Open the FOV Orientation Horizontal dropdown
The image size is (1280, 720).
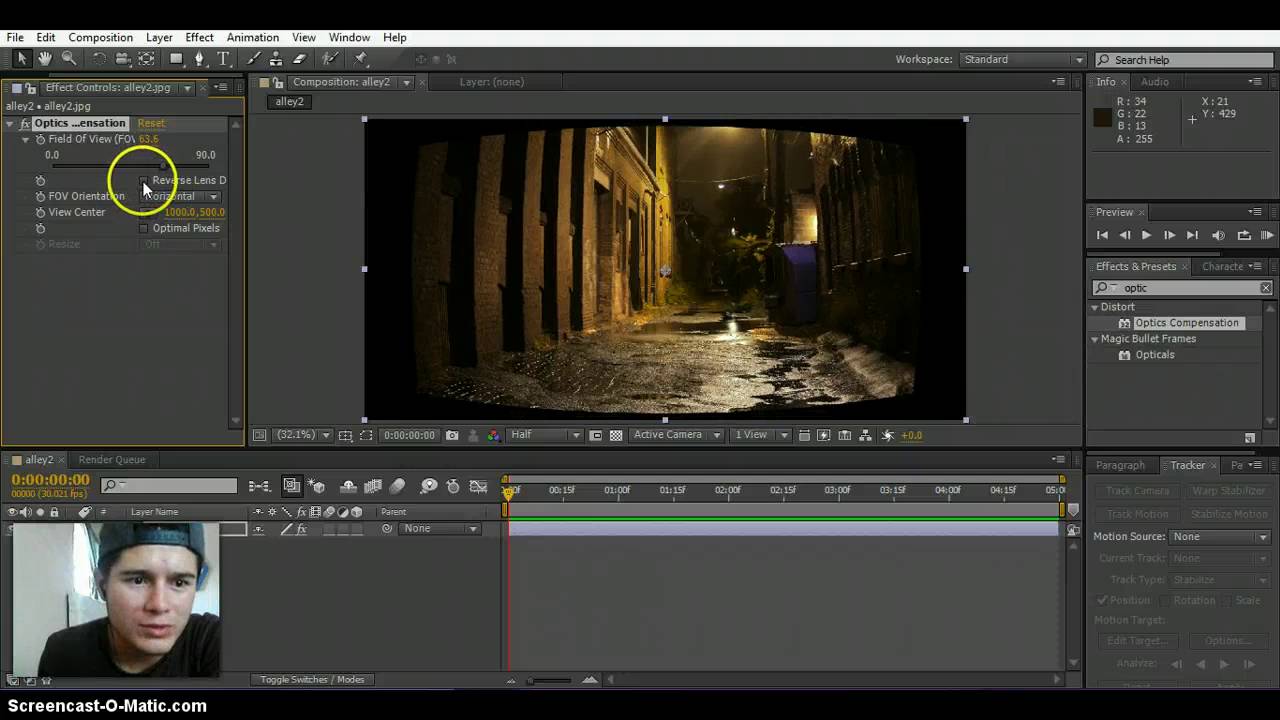[x=180, y=196]
